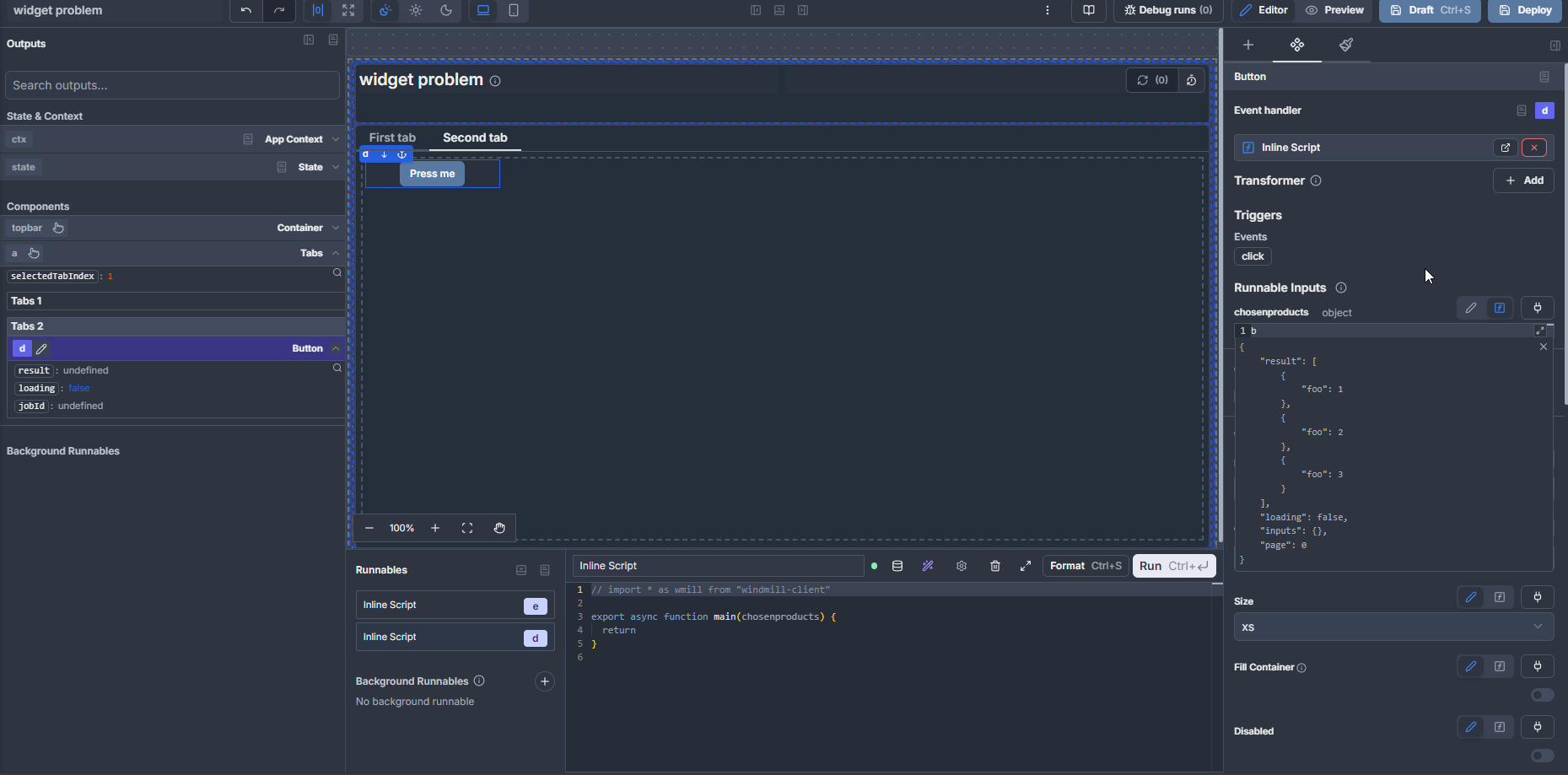Toggle the right panel visibility icon
The height and width of the screenshot is (775, 1568).
click(803, 10)
